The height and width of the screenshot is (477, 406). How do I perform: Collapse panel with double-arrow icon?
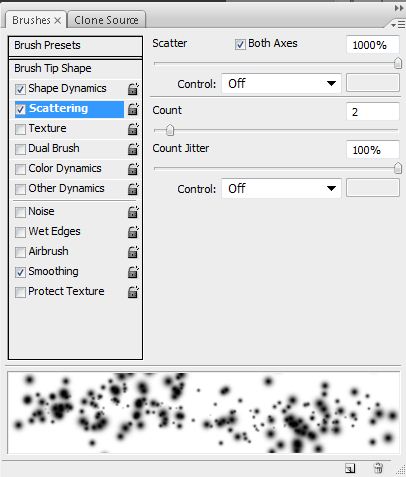(399, 8)
